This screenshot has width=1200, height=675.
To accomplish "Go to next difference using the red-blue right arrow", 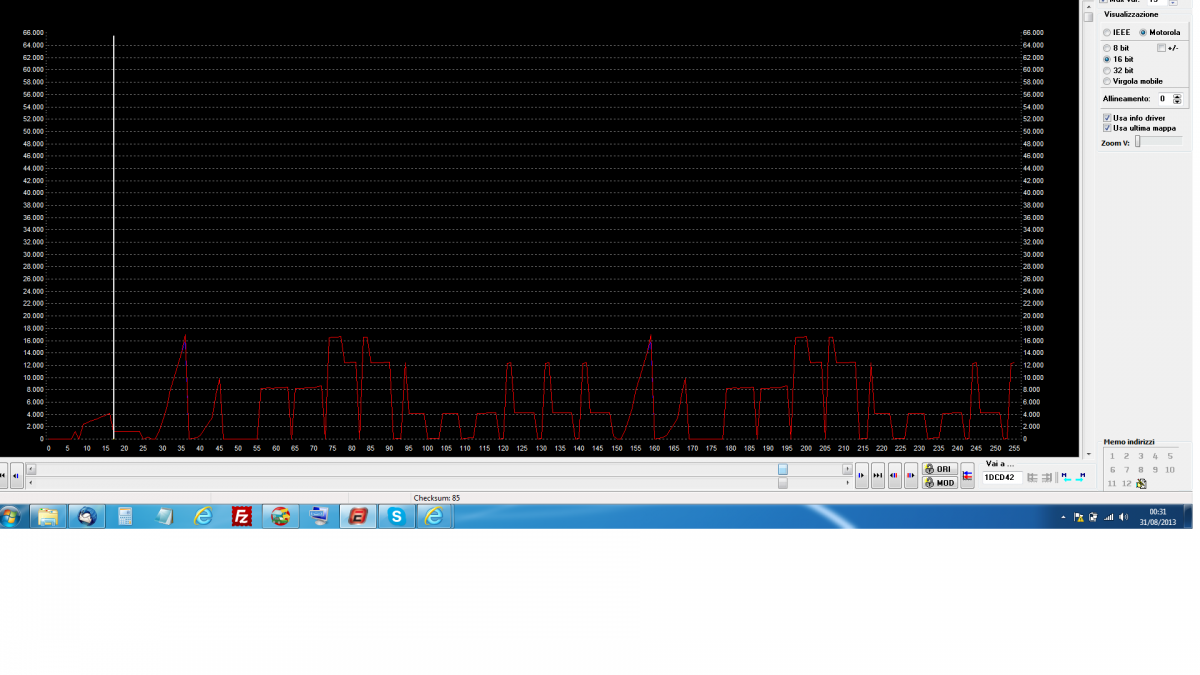I will point(910,476).
